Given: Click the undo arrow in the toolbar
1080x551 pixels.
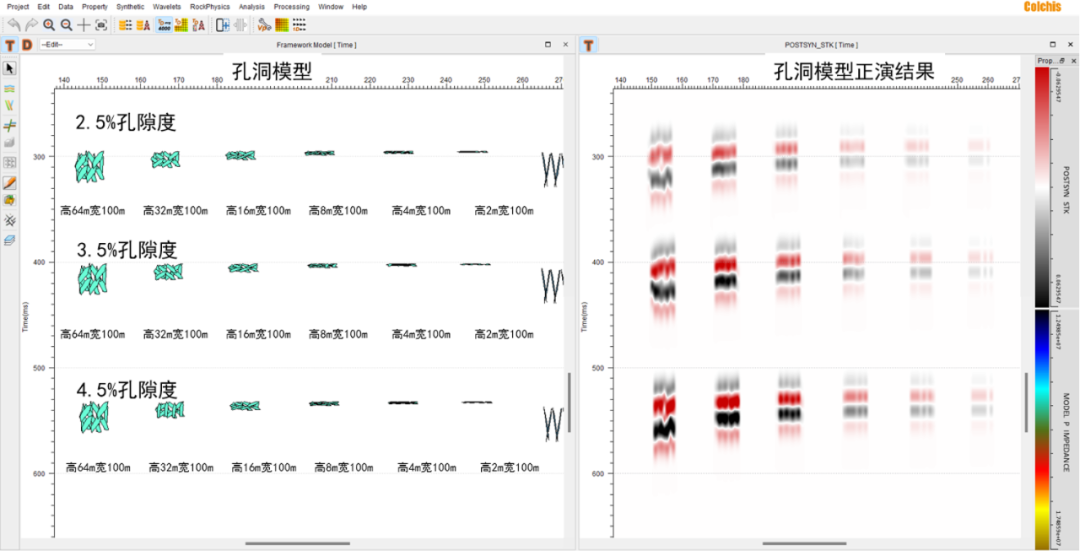Looking at the screenshot, I should point(14,25).
